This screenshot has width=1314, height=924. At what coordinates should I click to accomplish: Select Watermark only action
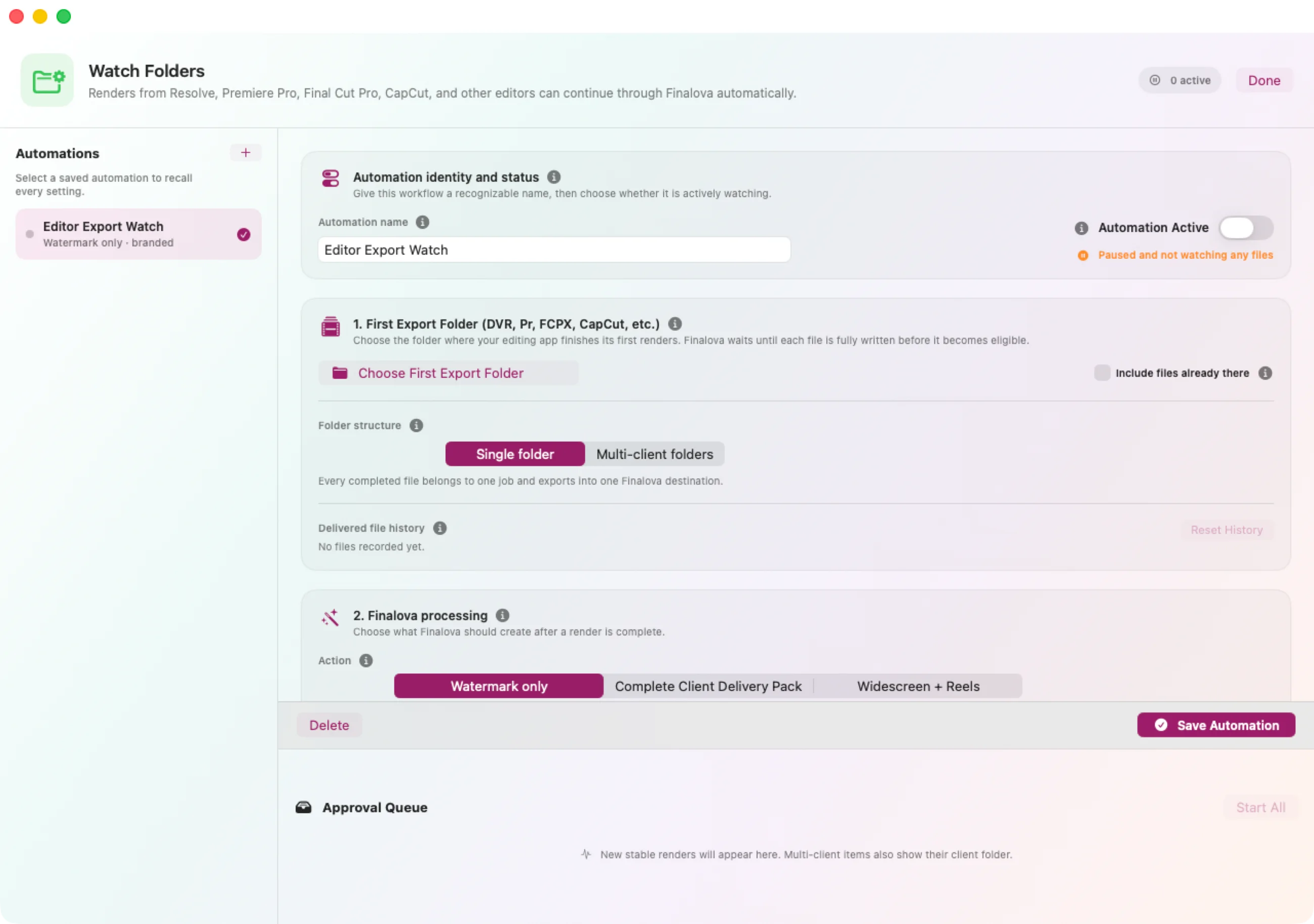point(498,686)
